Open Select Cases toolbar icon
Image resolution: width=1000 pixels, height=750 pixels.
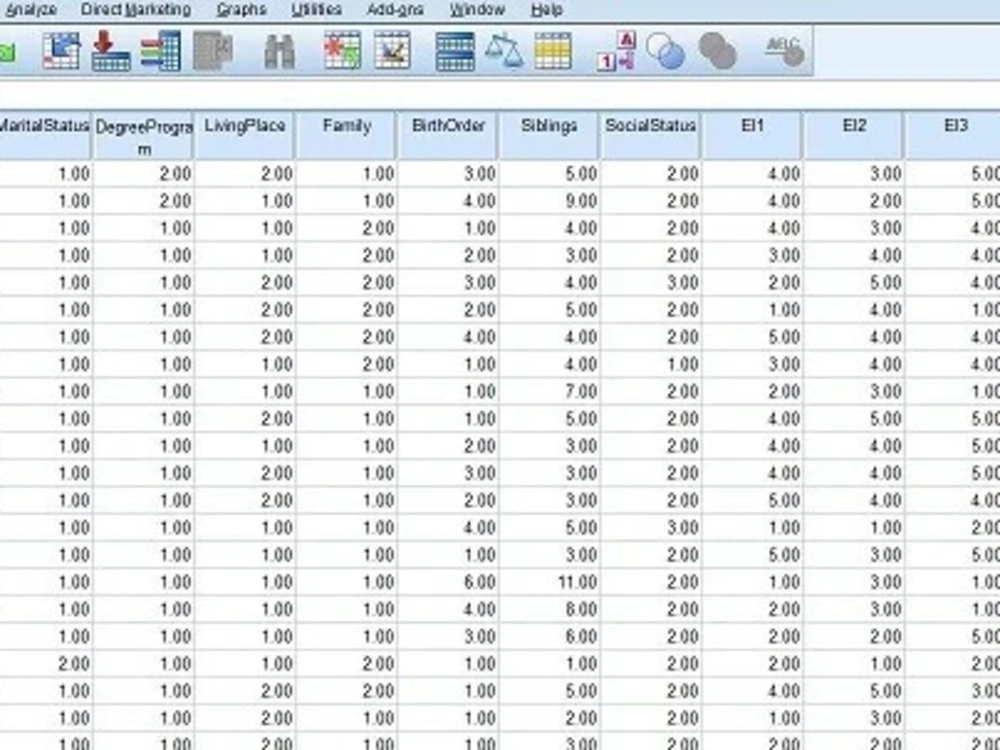[555, 48]
